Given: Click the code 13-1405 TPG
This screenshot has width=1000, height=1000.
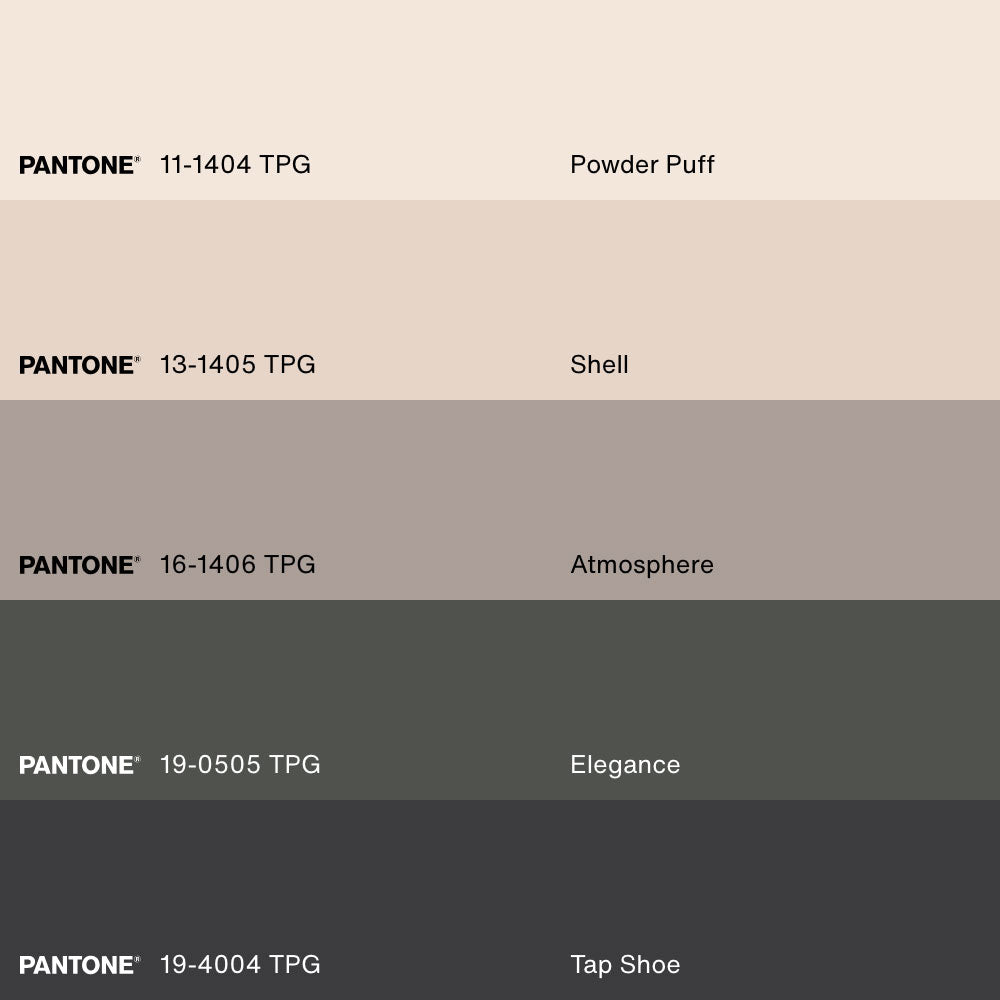Looking at the screenshot, I should coord(237,365).
